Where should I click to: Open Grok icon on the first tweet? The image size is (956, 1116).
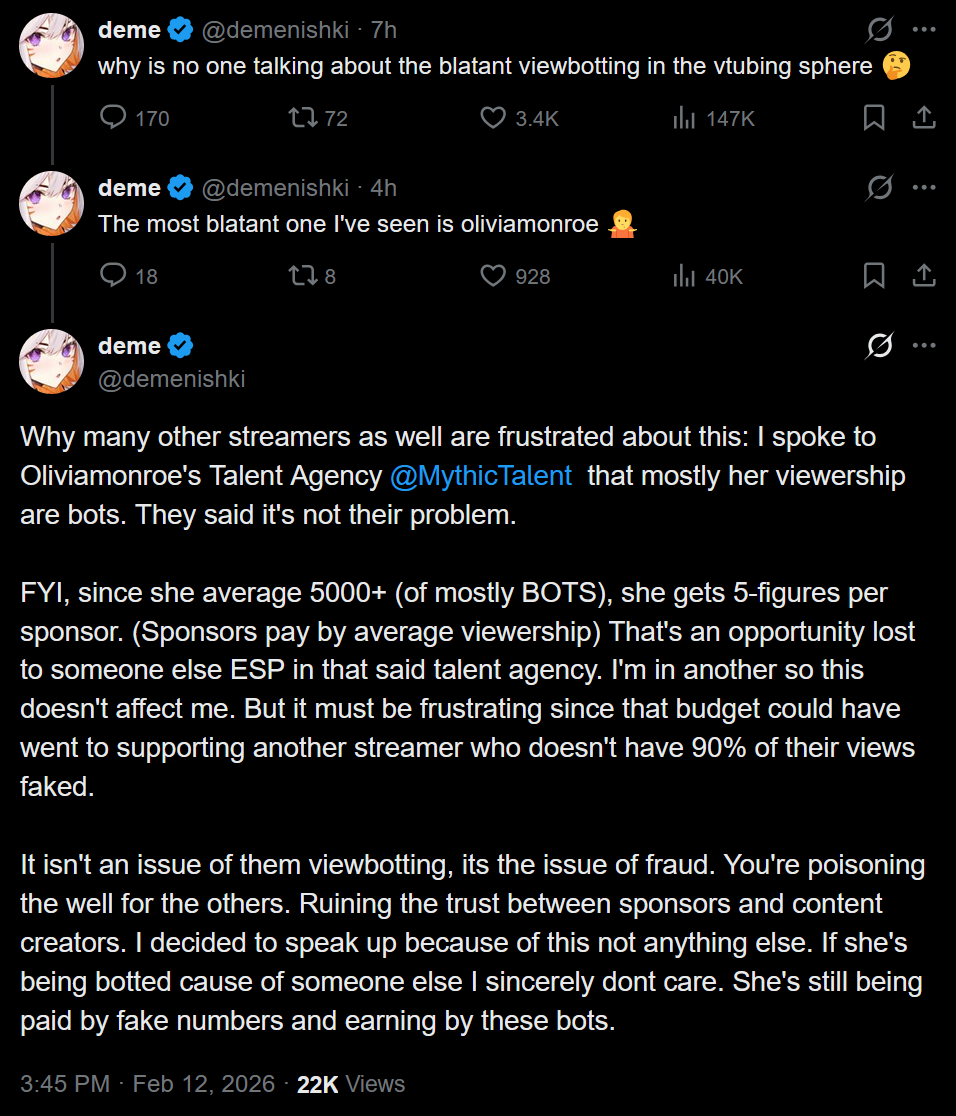pyautogui.click(x=879, y=30)
